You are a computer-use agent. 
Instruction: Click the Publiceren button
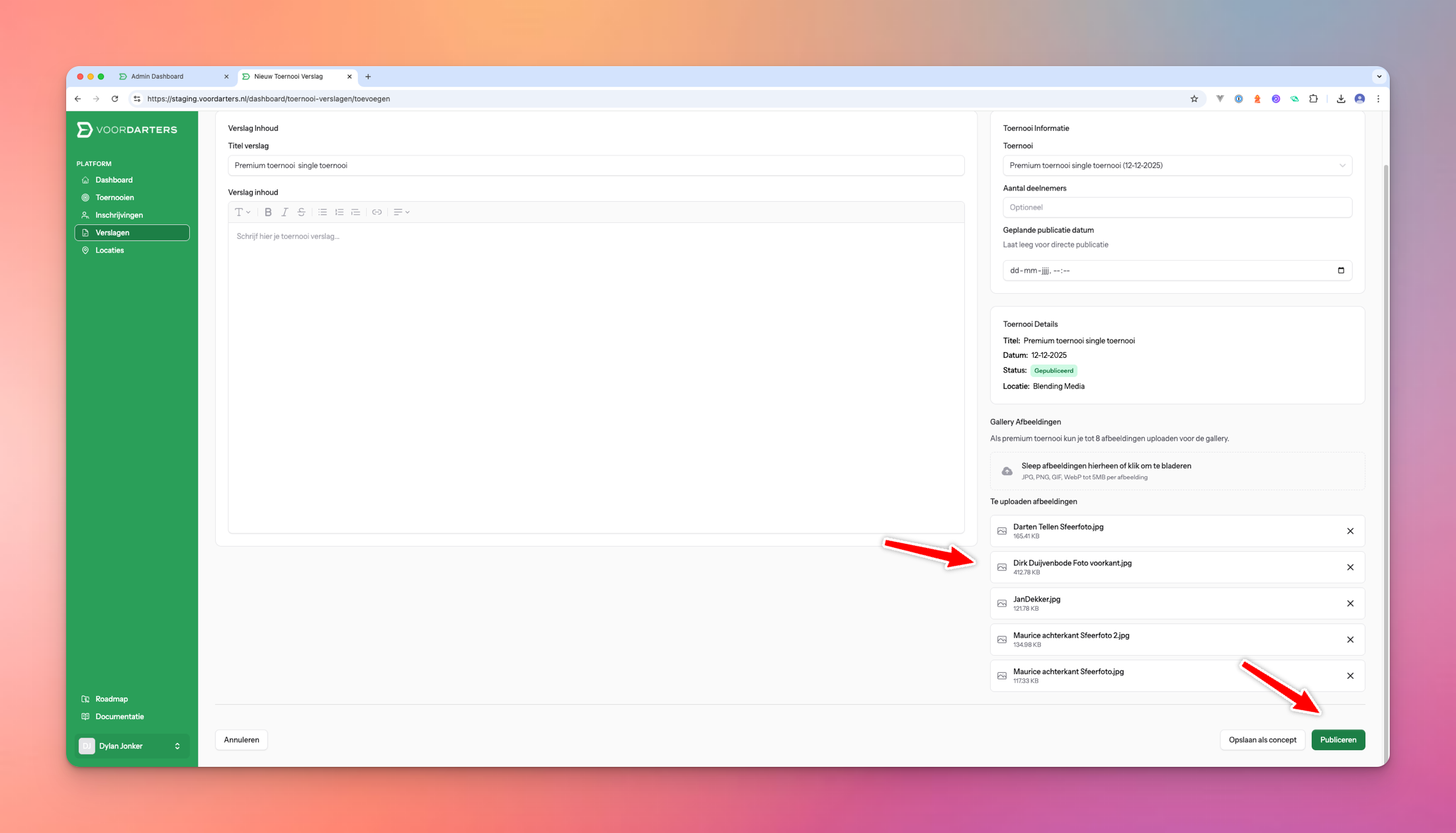pos(1338,740)
